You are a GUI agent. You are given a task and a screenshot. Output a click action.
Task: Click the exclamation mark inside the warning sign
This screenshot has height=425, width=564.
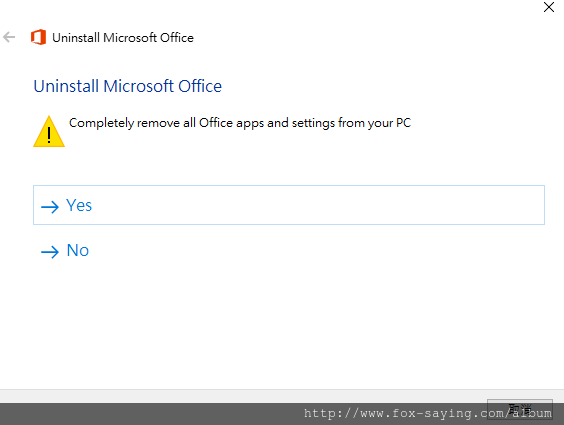point(49,134)
